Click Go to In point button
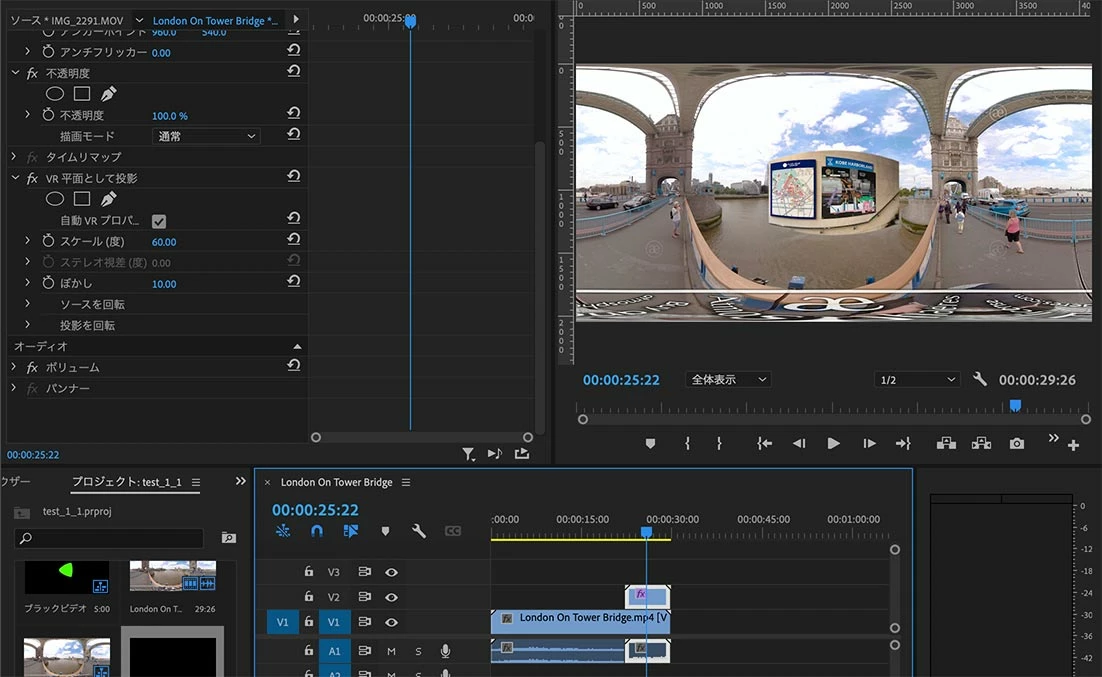1102x677 pixels. [x=765, y=444]
